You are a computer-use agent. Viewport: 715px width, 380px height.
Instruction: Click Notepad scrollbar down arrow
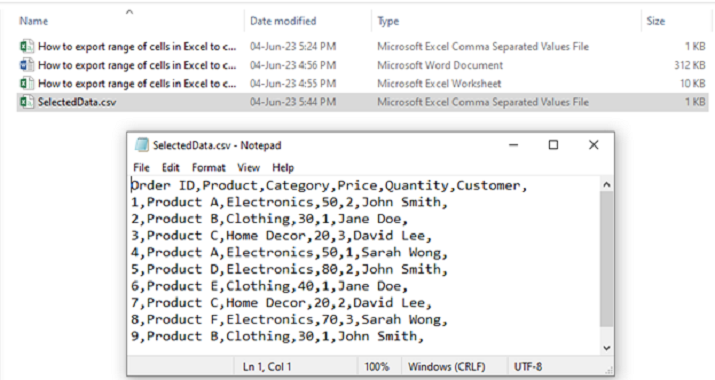(606, 348)
